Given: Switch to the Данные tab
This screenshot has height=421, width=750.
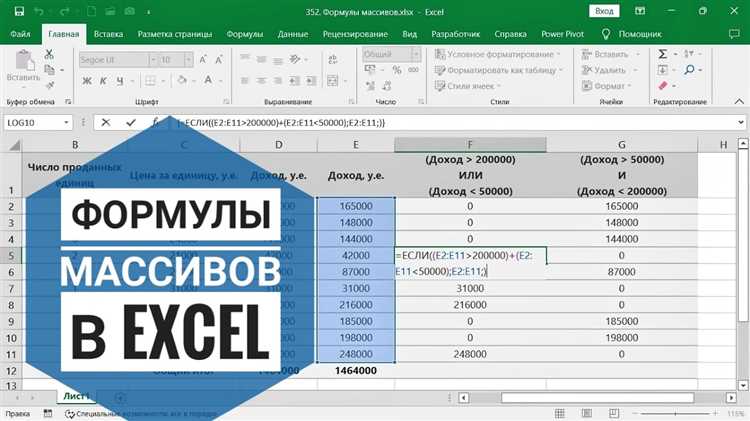Looking at the screenshot, I should click(x=293, y=34).
